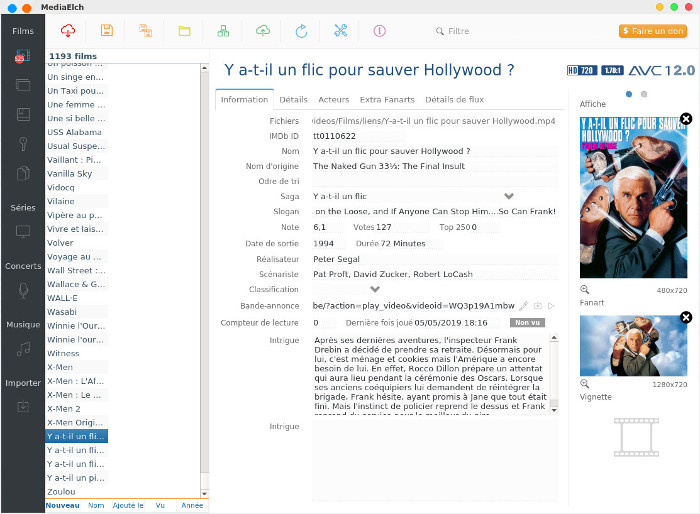This screenshot has width=700, height=514.
Task: Select X-Men 2 in film list
Action: 76,409
